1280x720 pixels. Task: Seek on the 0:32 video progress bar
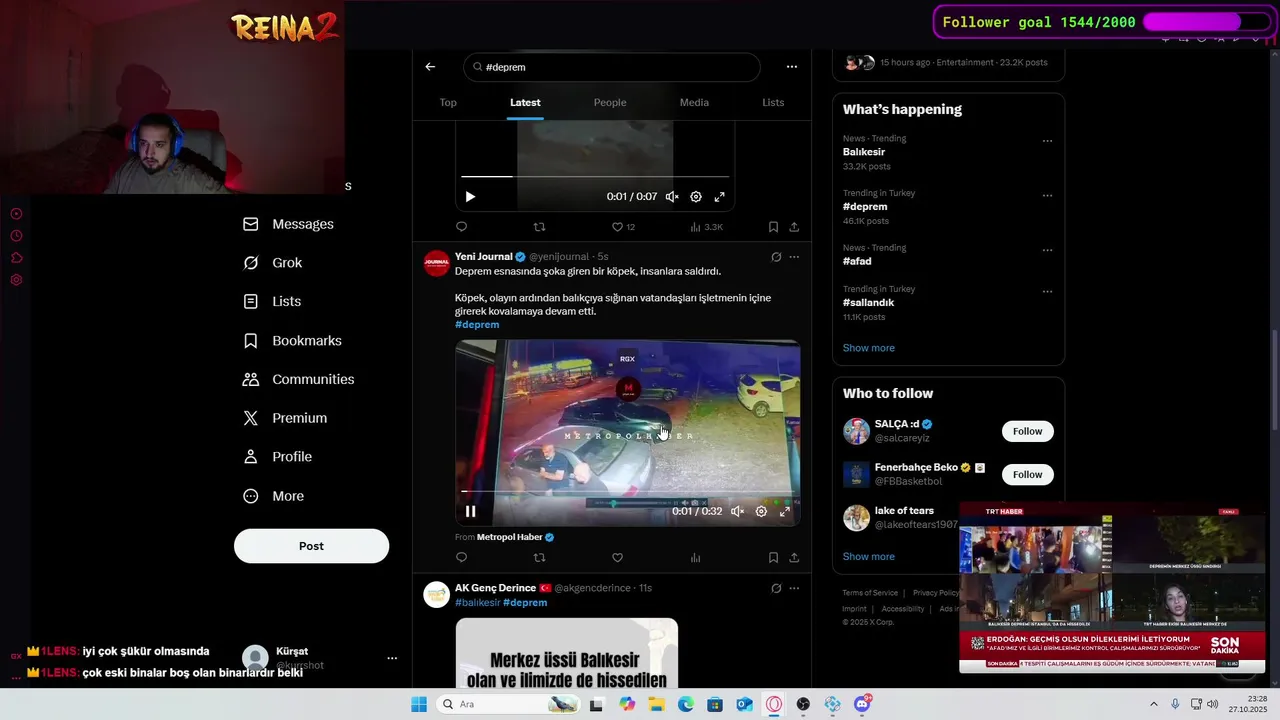[x=627, y=491]
